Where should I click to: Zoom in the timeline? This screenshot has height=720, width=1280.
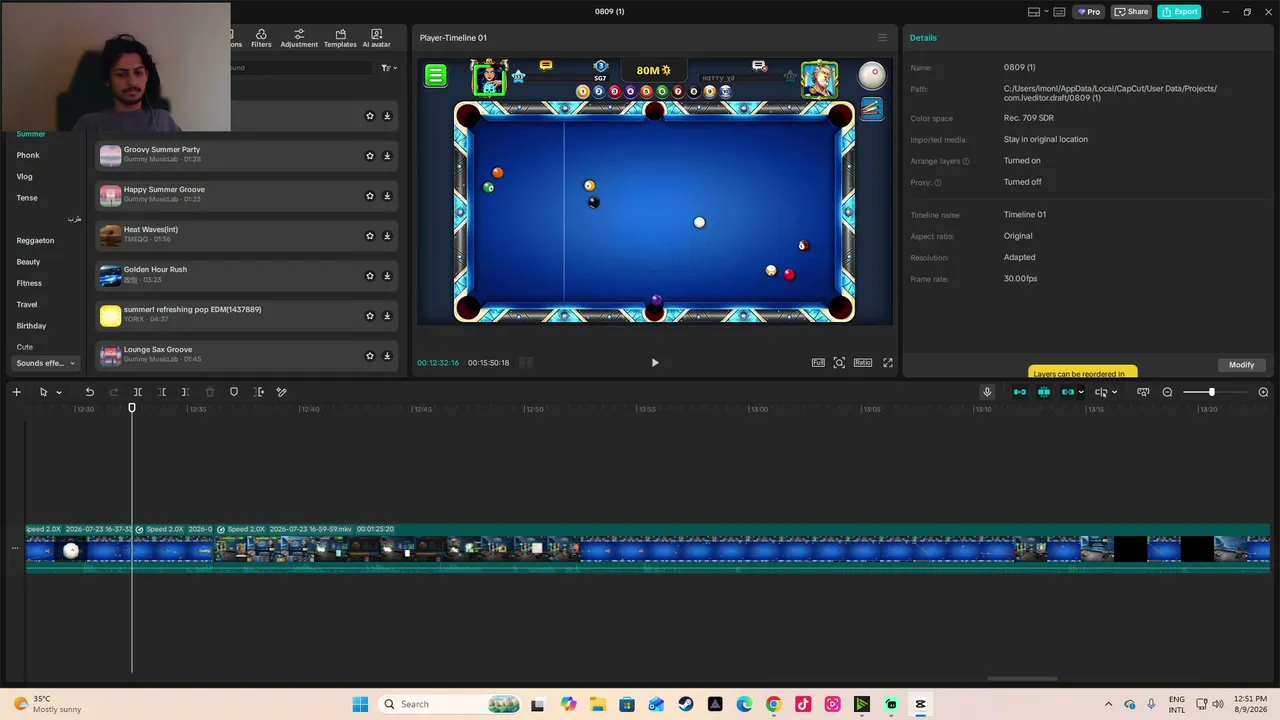tap(1263, 392)
